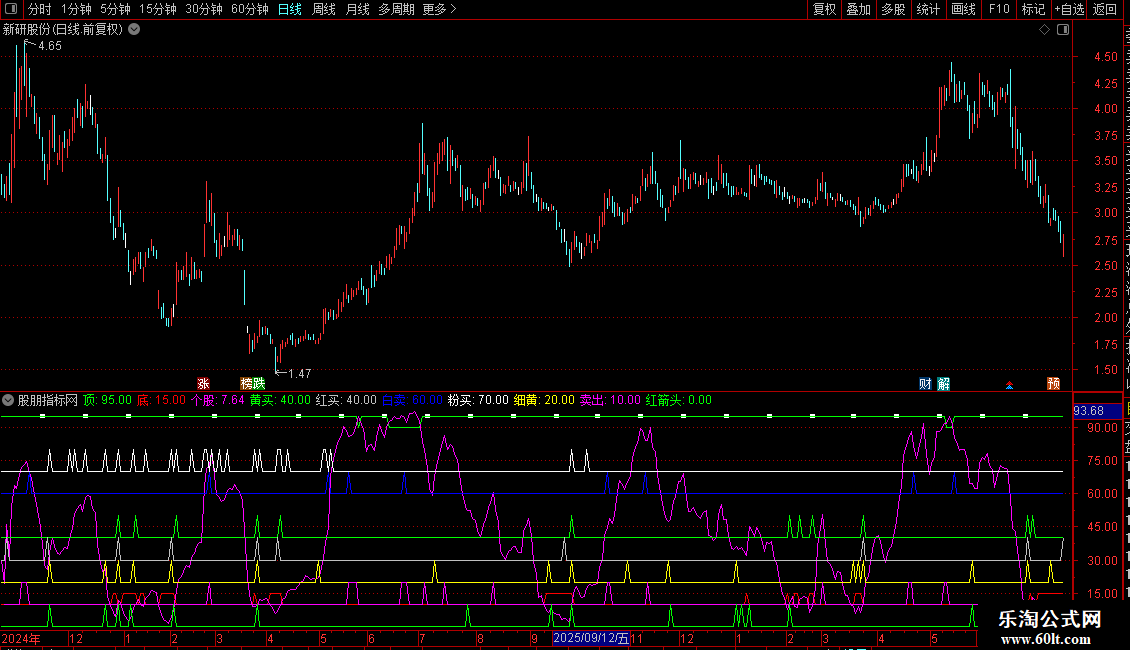The height and width of the screenshot is (650, 1130).
Task: Click the 细黄: 20.00 value
Action: coord(544,400)
